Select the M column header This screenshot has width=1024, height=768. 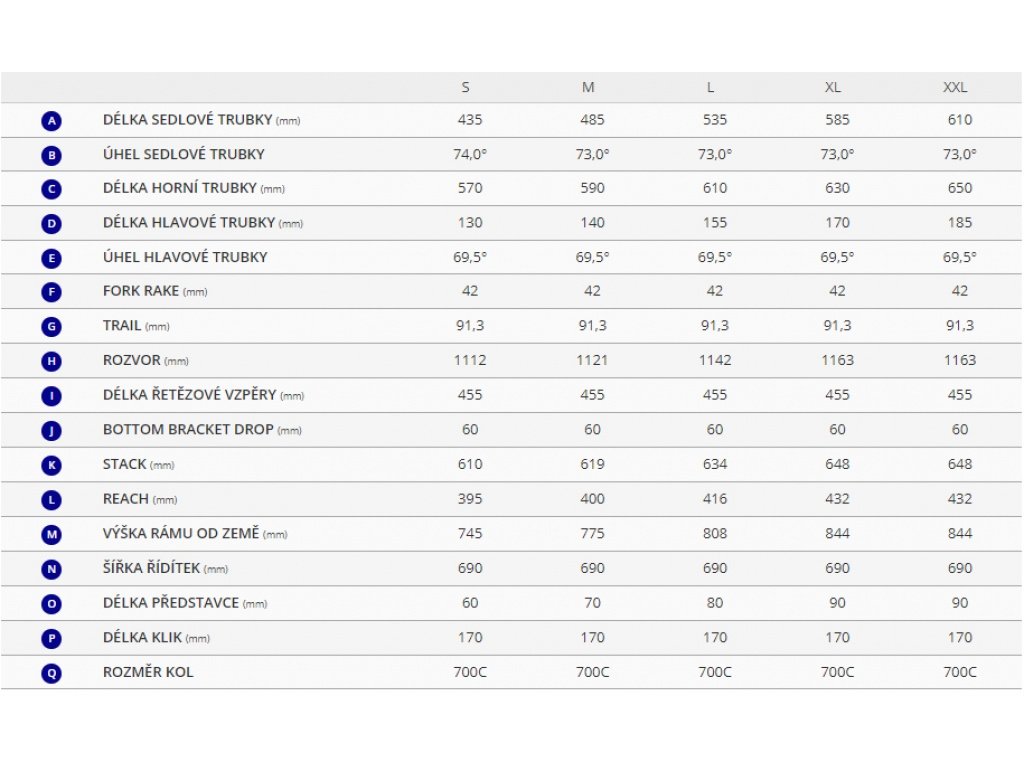(x=588, y=87)
